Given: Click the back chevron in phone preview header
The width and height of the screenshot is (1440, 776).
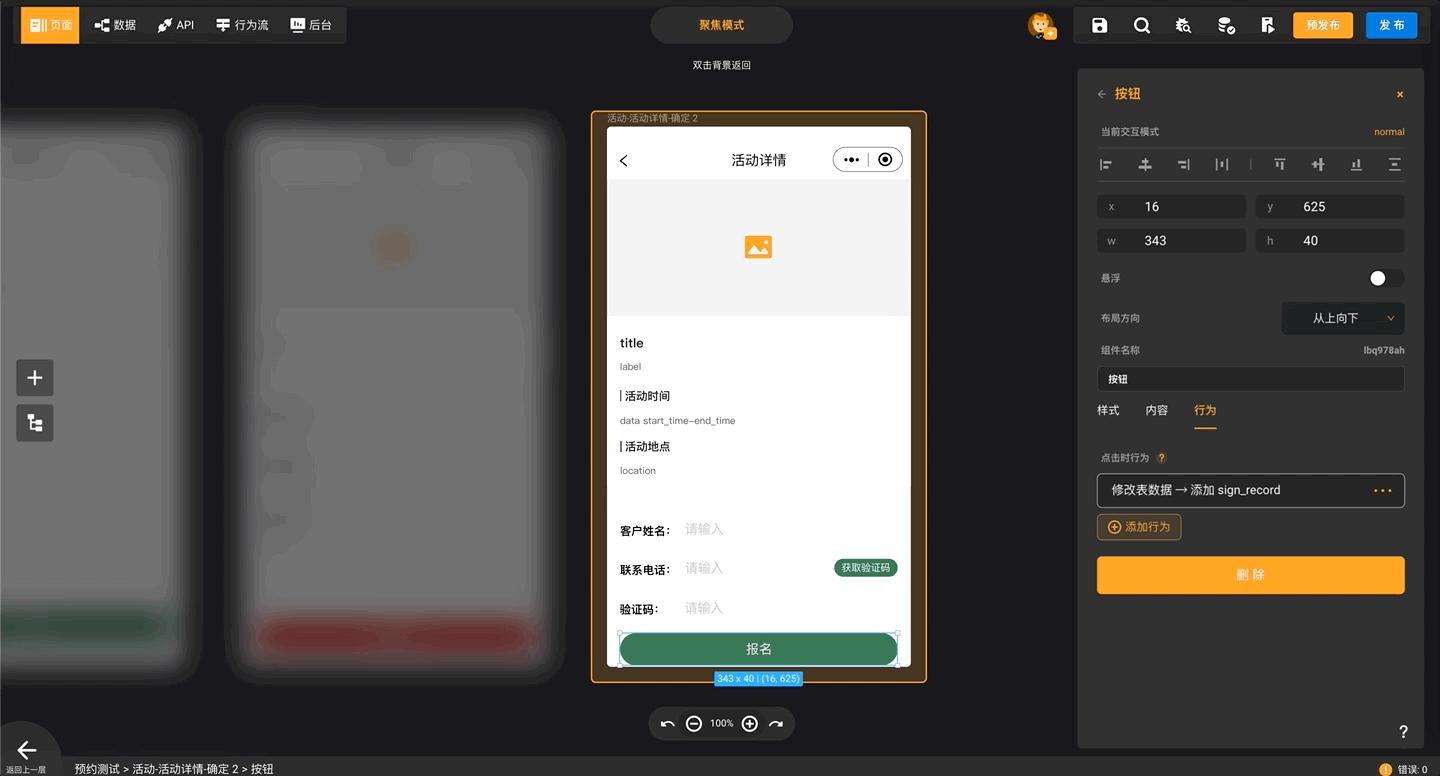Looking at the screenshot, I should click(624, 161).
